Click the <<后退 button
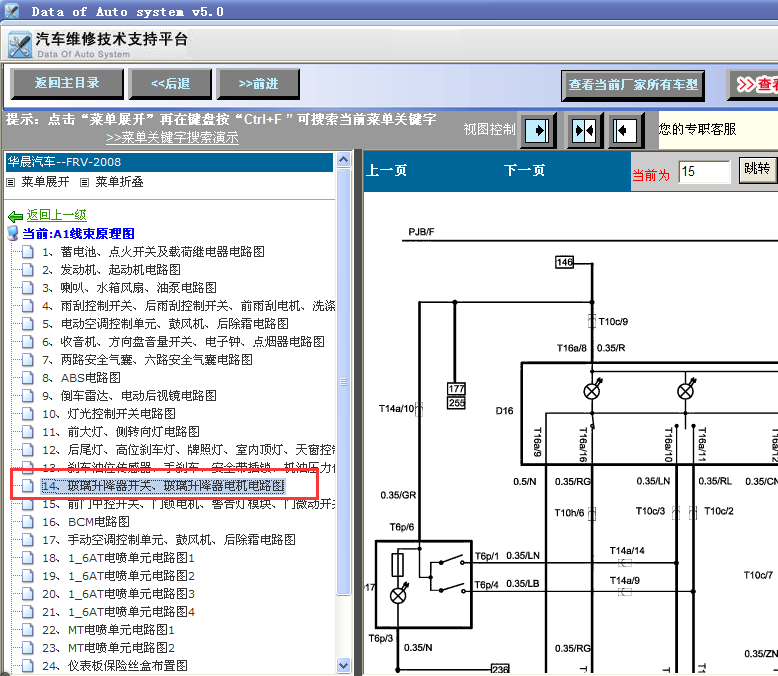Viewport: 778px width, 676px height. click(170, 83)
